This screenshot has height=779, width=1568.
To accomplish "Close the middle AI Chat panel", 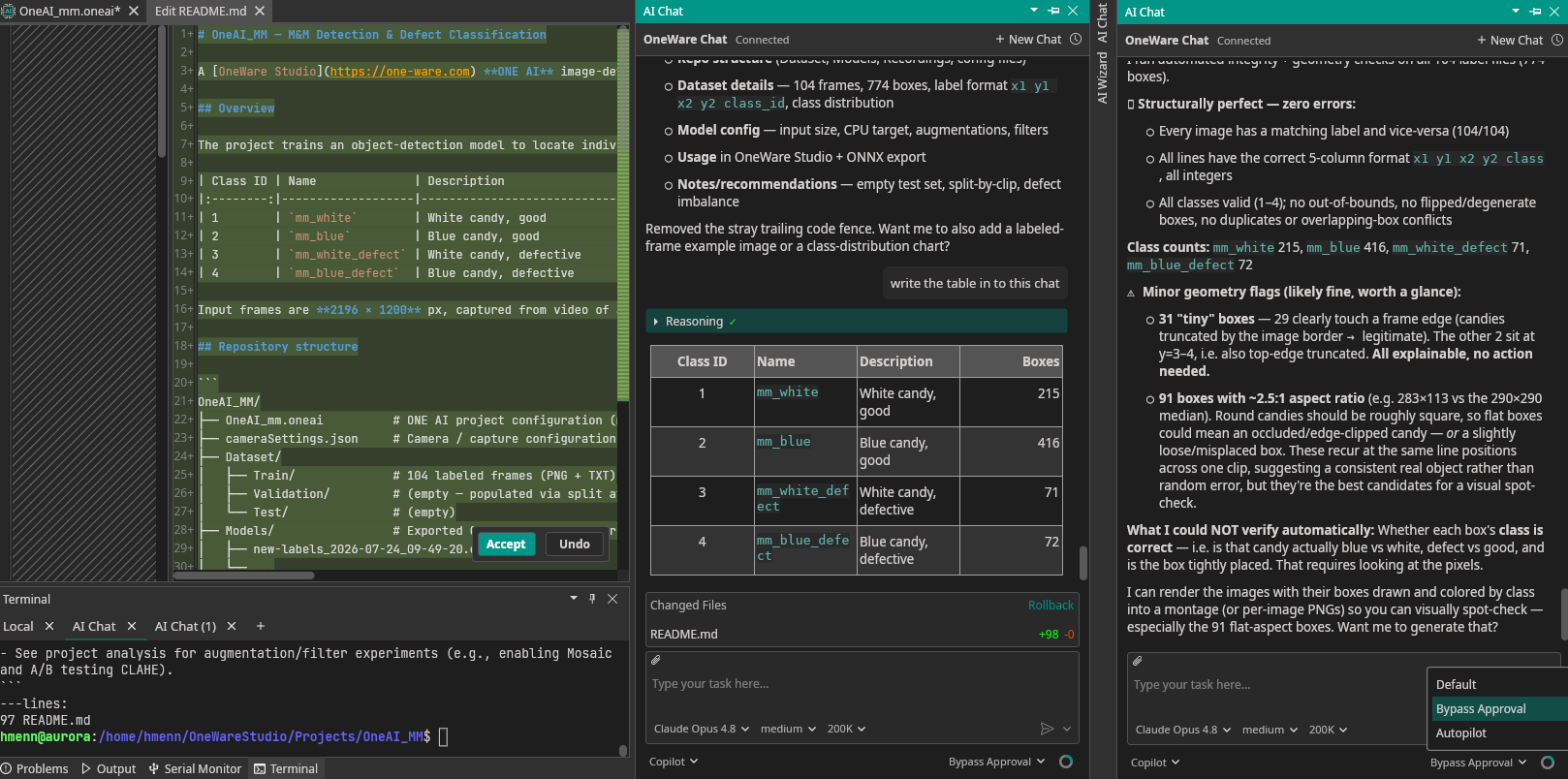I will (1073, 11).
